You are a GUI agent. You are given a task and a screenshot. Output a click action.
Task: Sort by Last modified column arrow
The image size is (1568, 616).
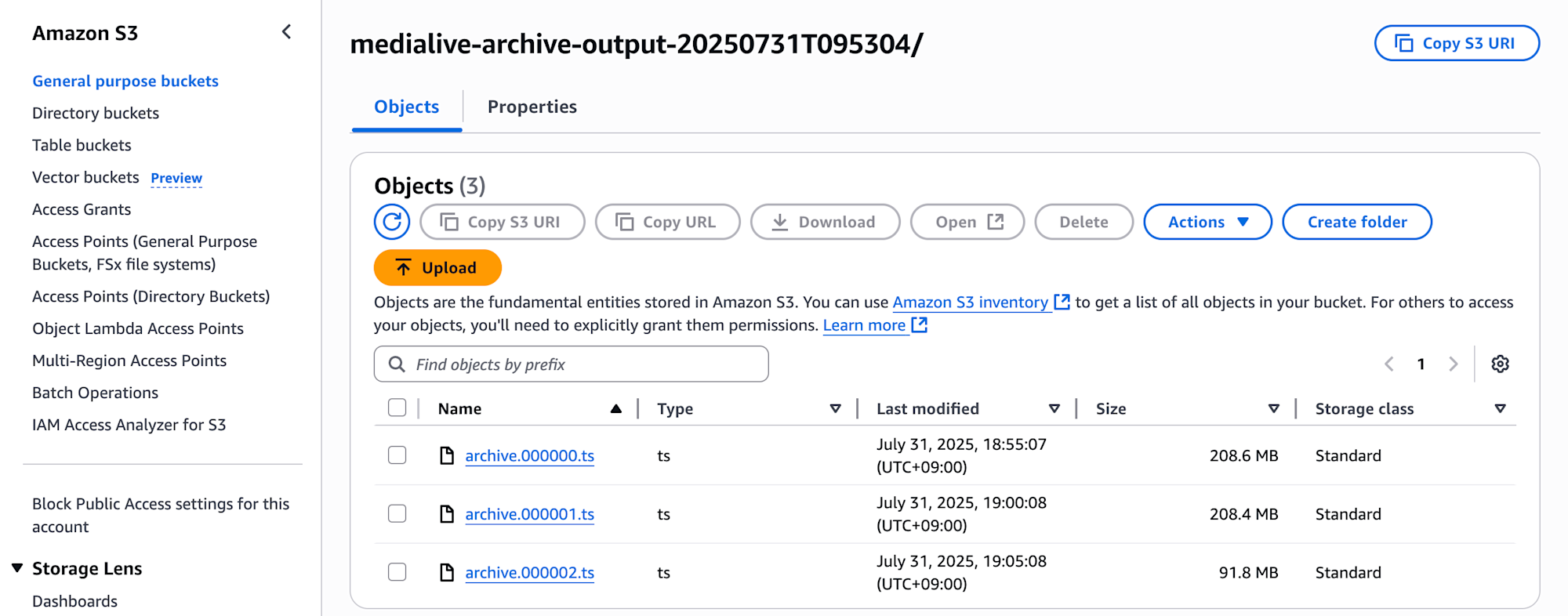pyautogui.click(x=1054, y=408)
